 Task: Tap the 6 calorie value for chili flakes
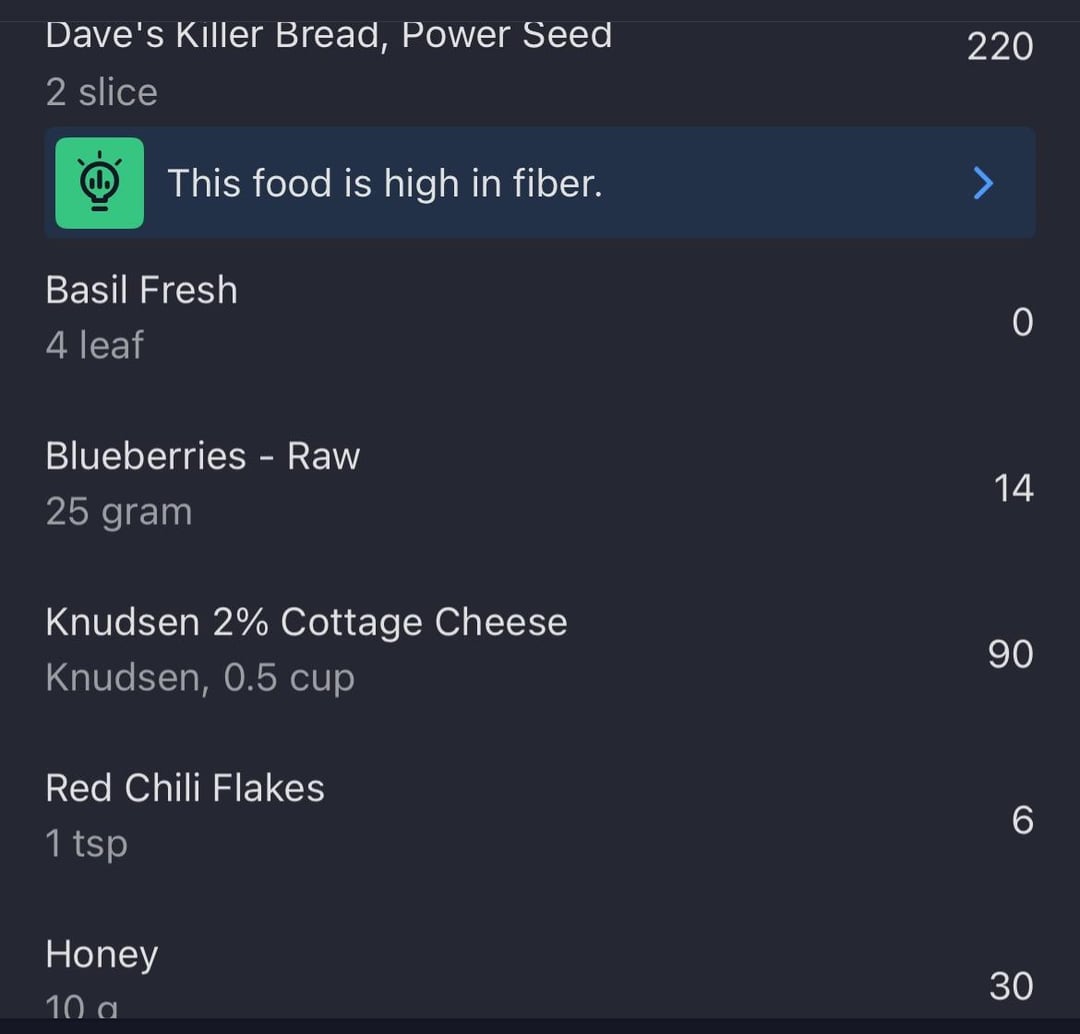[x=1023, y=820]
